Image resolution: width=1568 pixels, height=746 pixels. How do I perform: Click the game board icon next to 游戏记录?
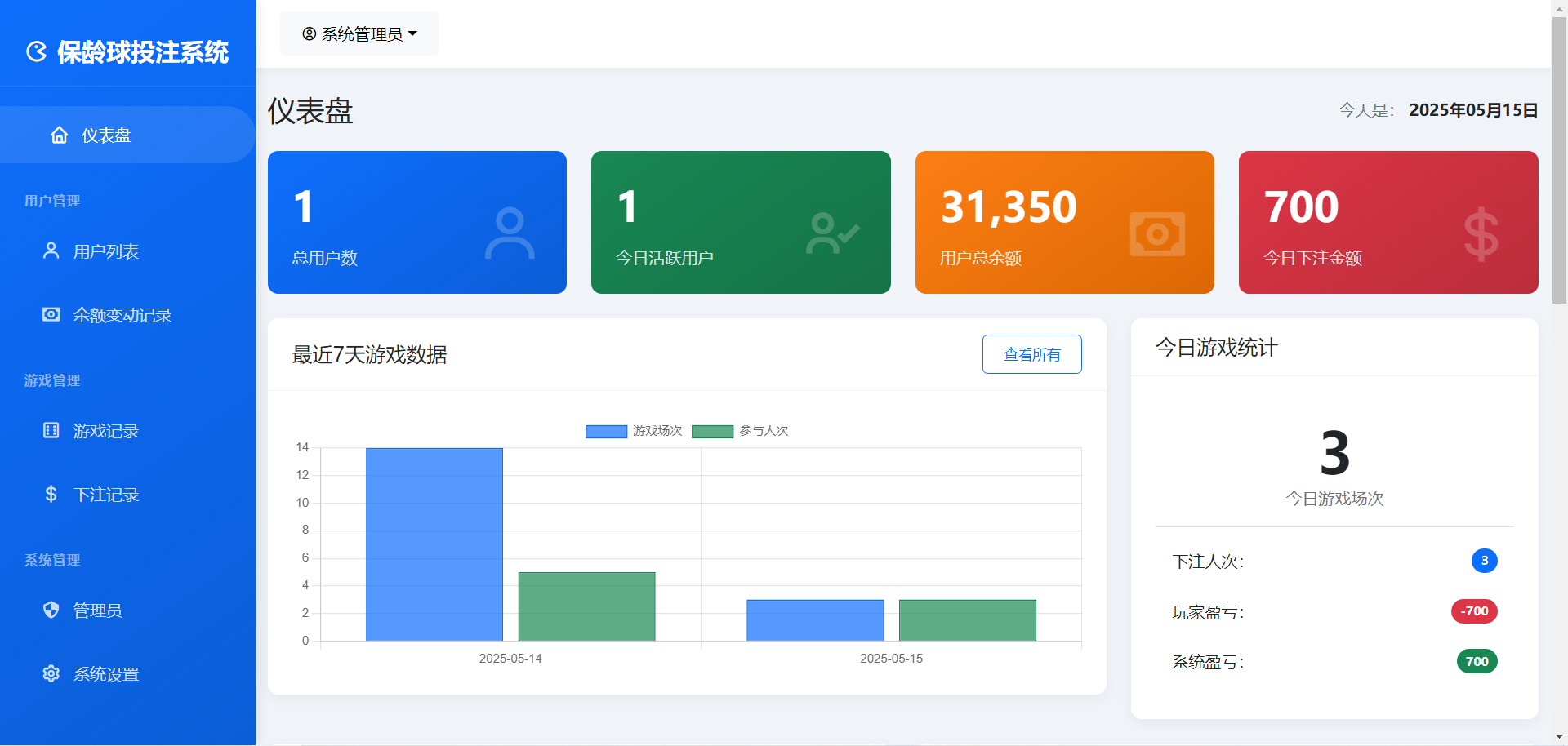[x=51, y=430]
